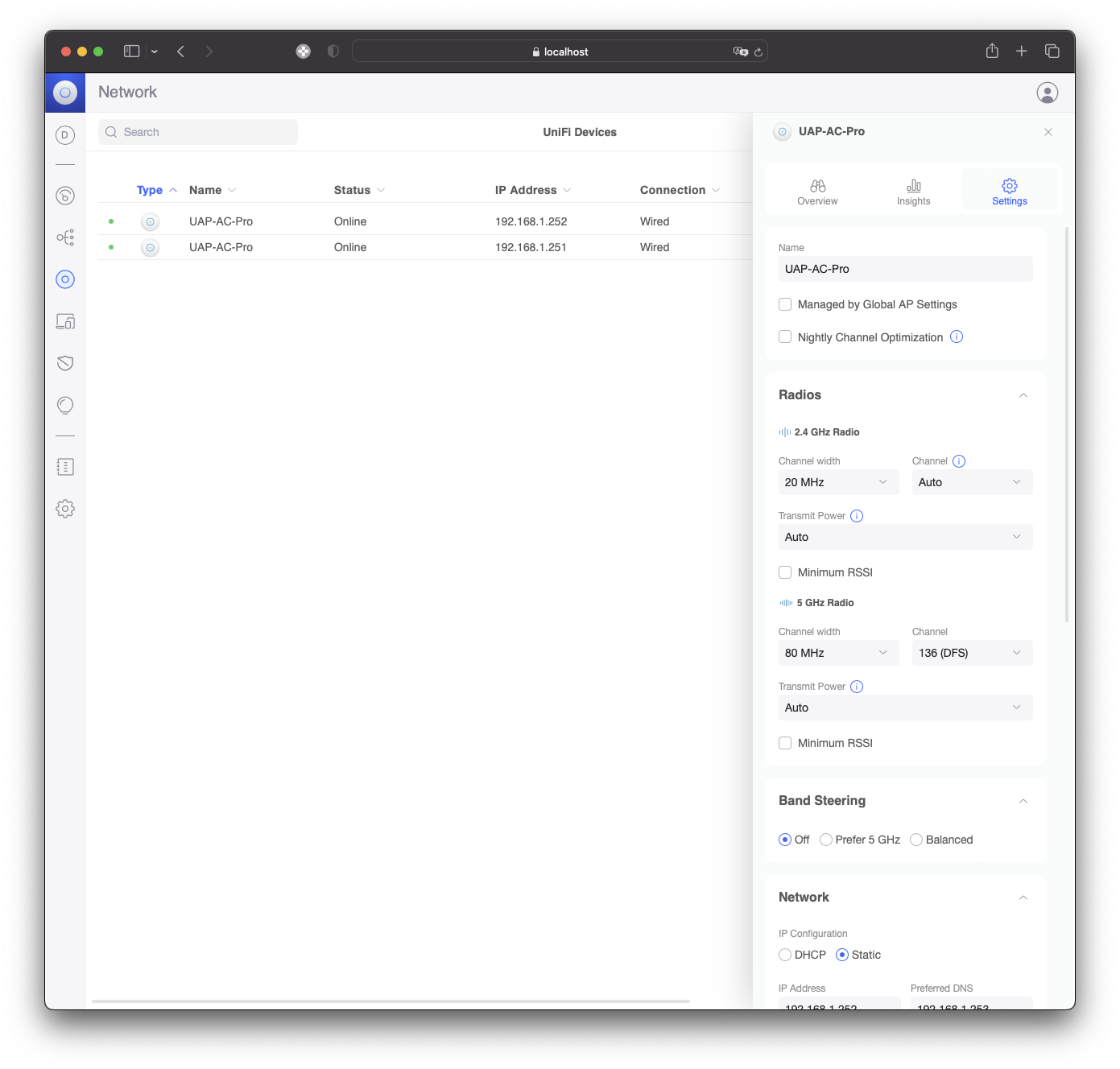Open 5 GHz Channel 136 (DFS) dropdown

972,653
